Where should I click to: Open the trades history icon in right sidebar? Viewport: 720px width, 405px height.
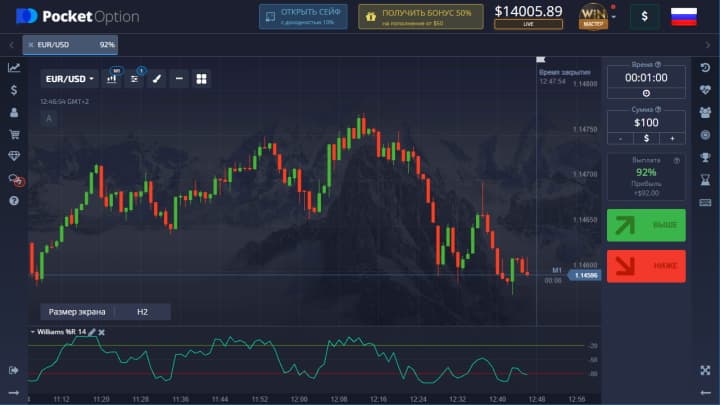coord(705,67)
